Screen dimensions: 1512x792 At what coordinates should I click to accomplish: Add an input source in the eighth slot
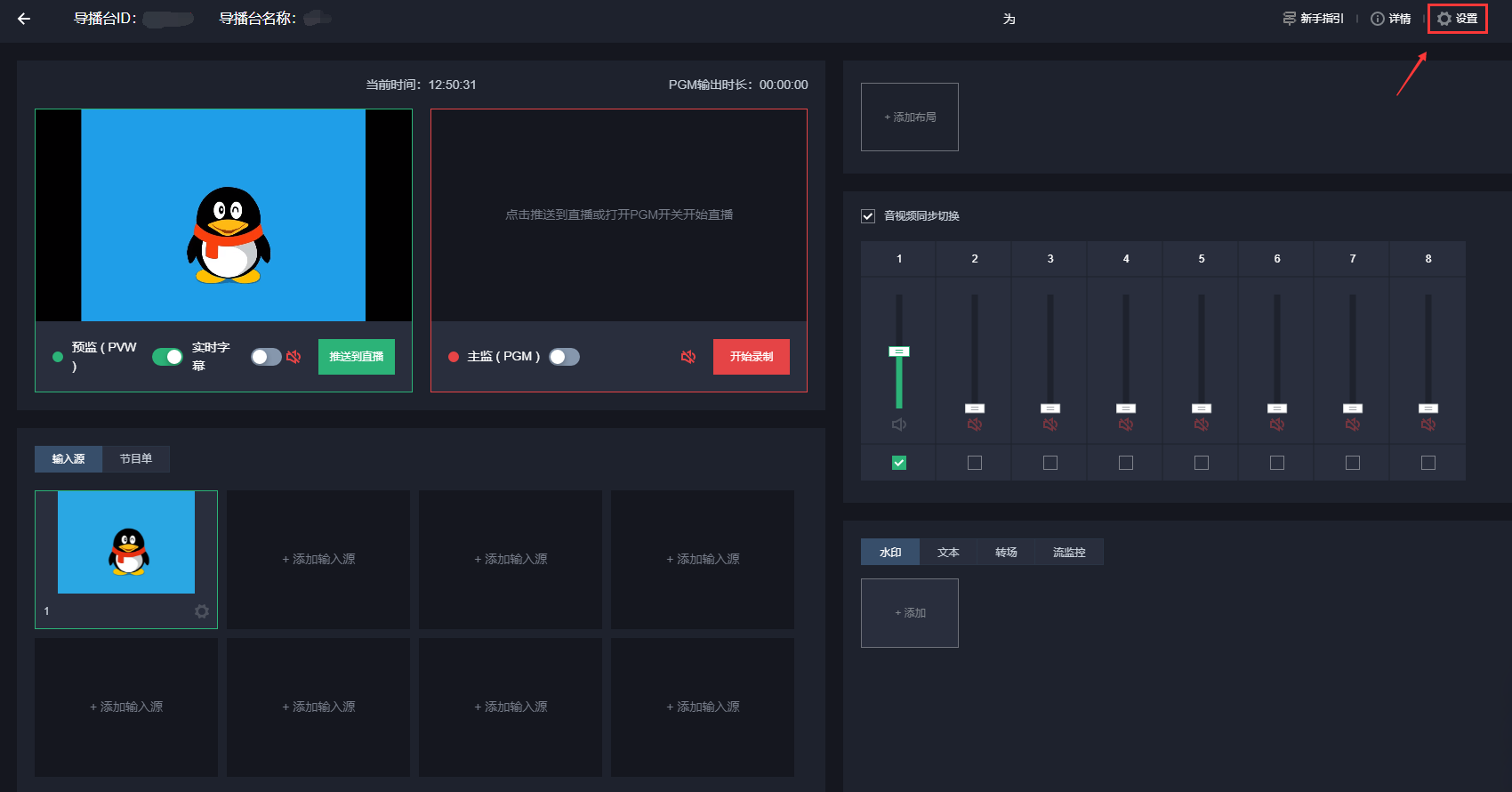pos(703,707)
